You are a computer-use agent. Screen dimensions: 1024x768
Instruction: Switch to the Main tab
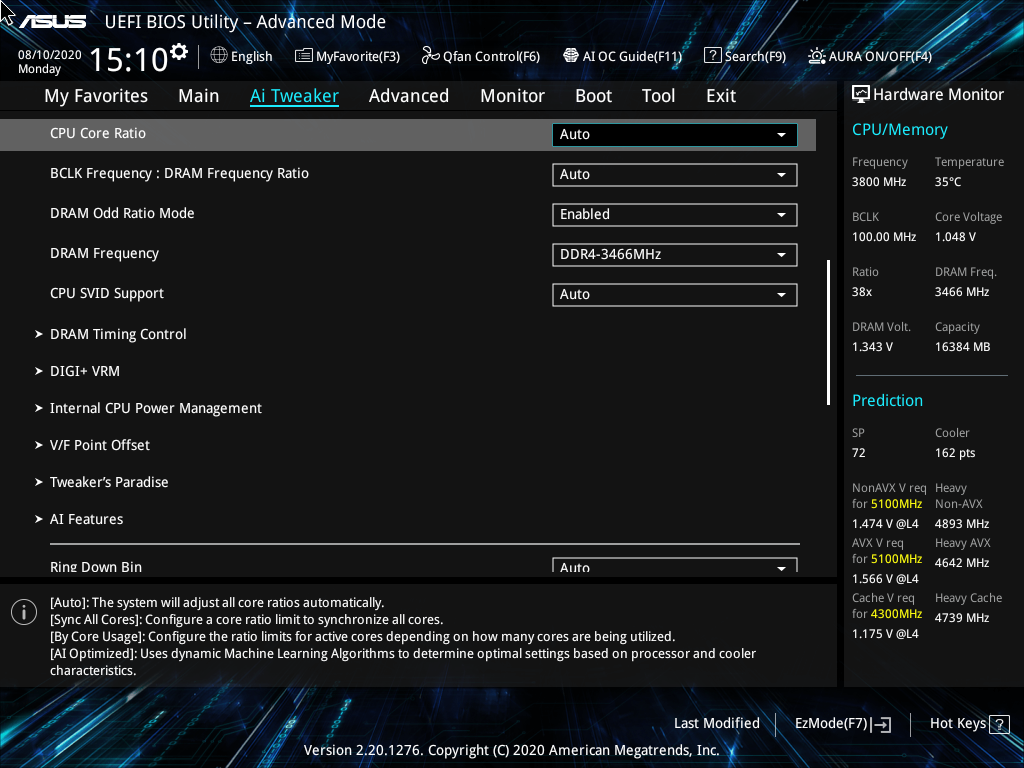[x=199, y=96]
